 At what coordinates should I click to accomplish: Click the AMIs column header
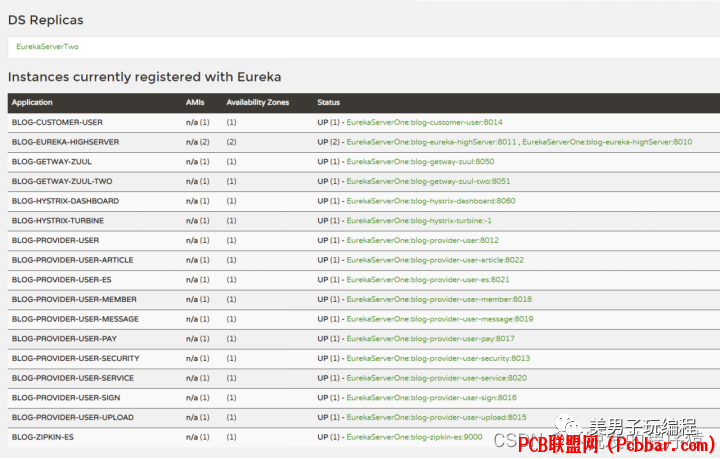pyautogui.click(x=195, y=102)
